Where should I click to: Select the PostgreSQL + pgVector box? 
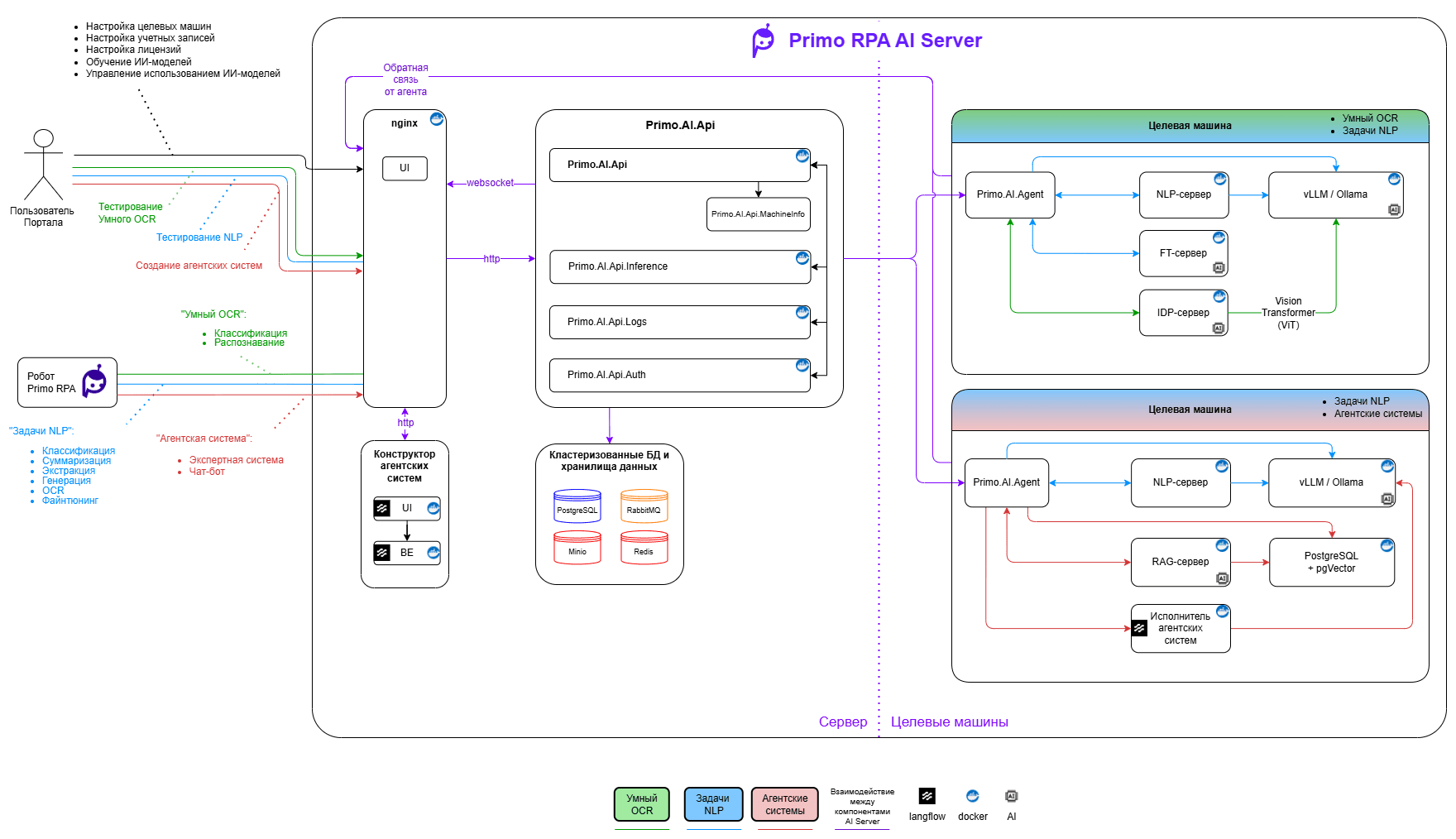click(x=1332, y=562)
